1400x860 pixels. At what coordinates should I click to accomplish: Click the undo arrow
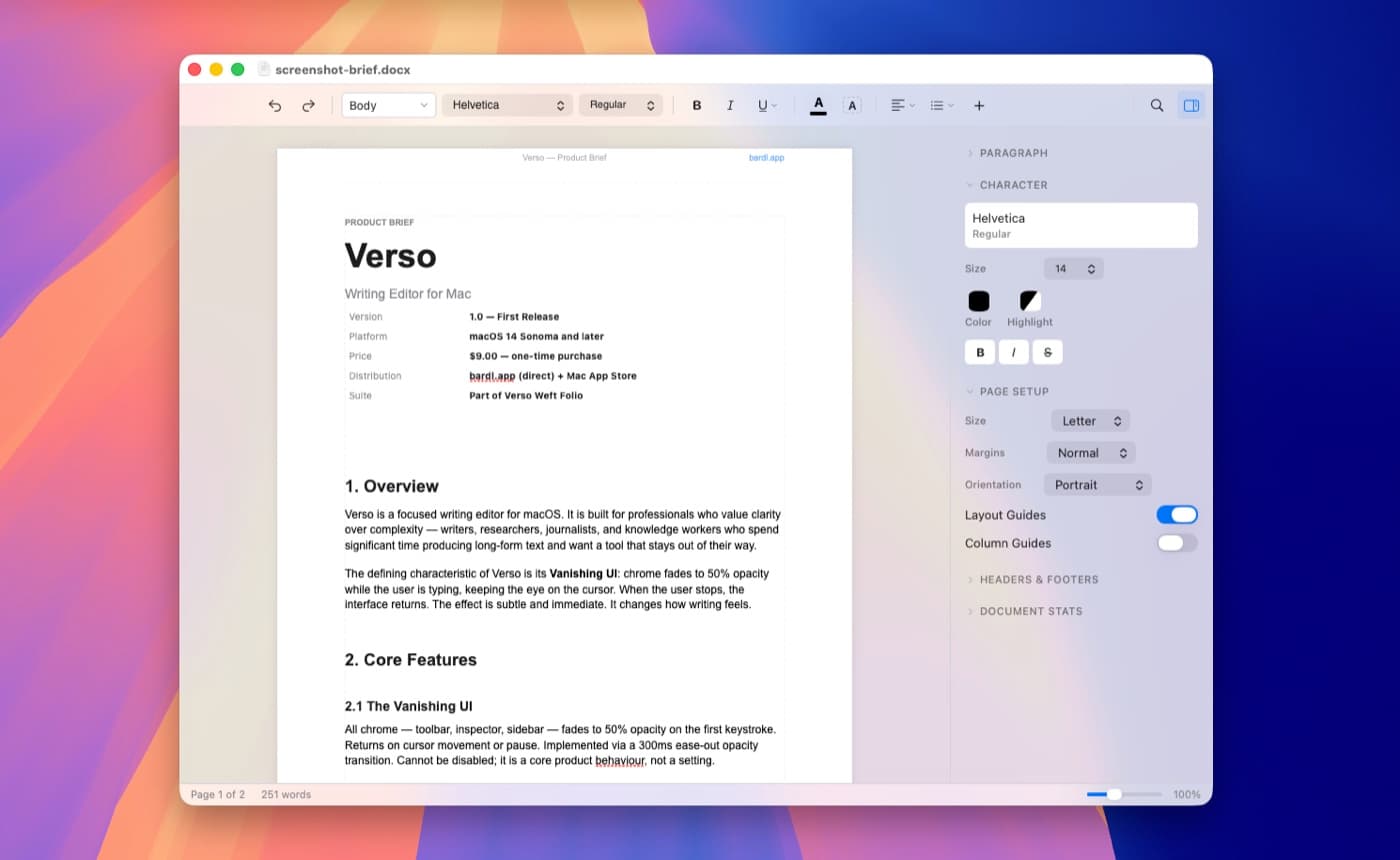click(x=275, y=104)
